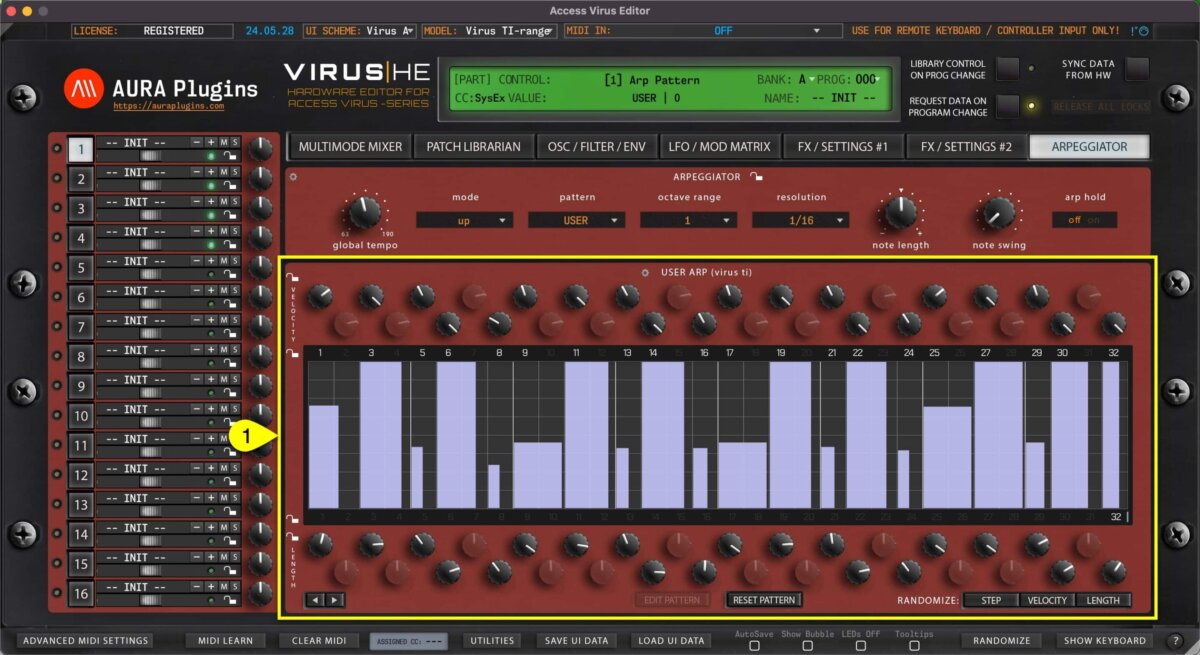
Task: Click the plus button on part 1
Action: click(x=211, y=143)
